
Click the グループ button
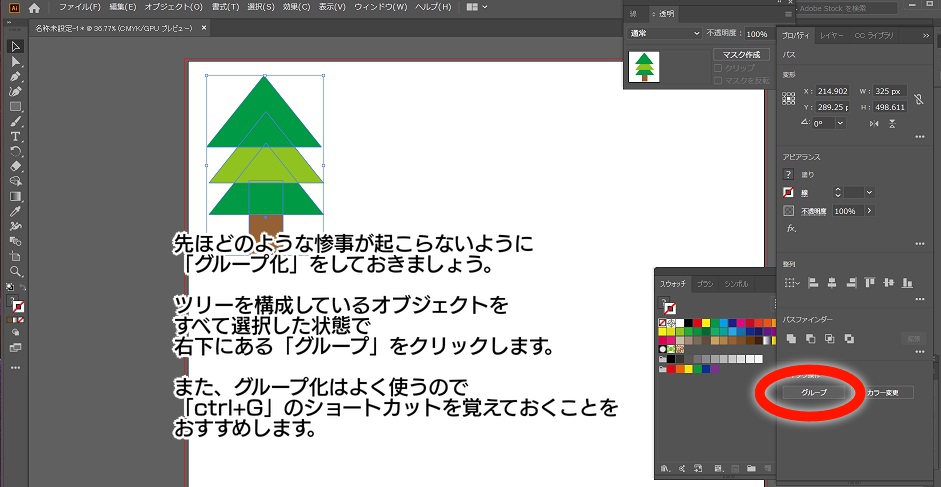pos(814,393)
